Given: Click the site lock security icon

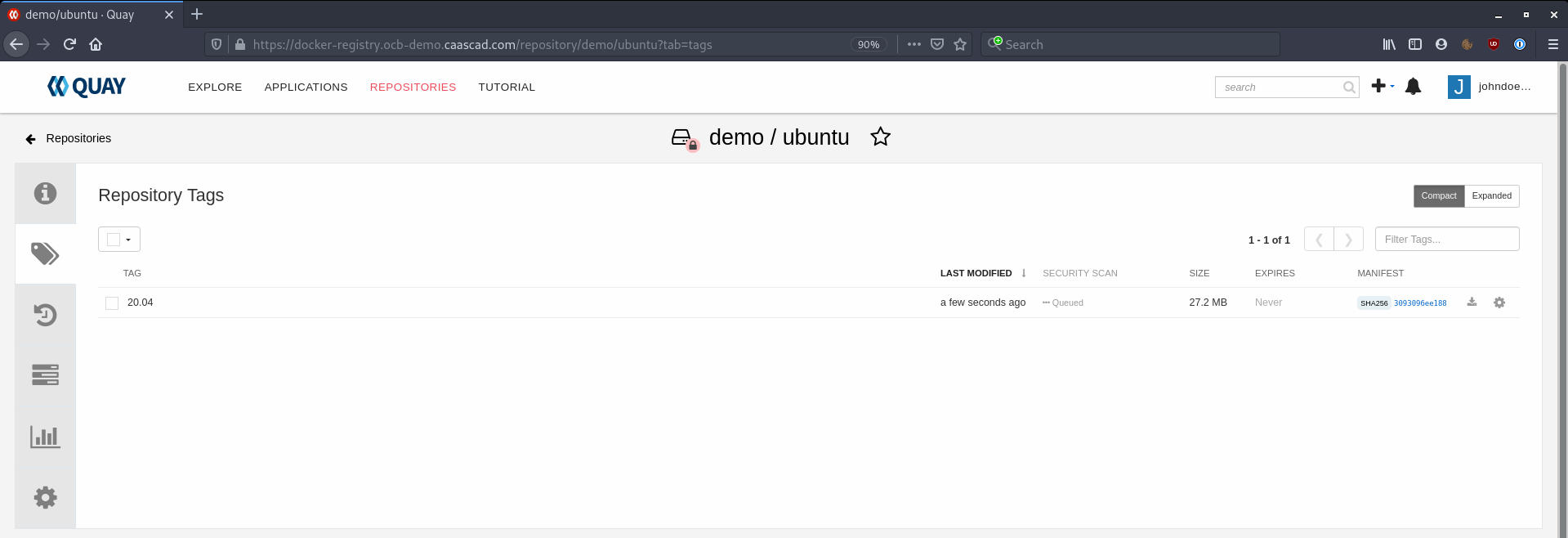Looking at the screenshot, I should coord(240,44).
